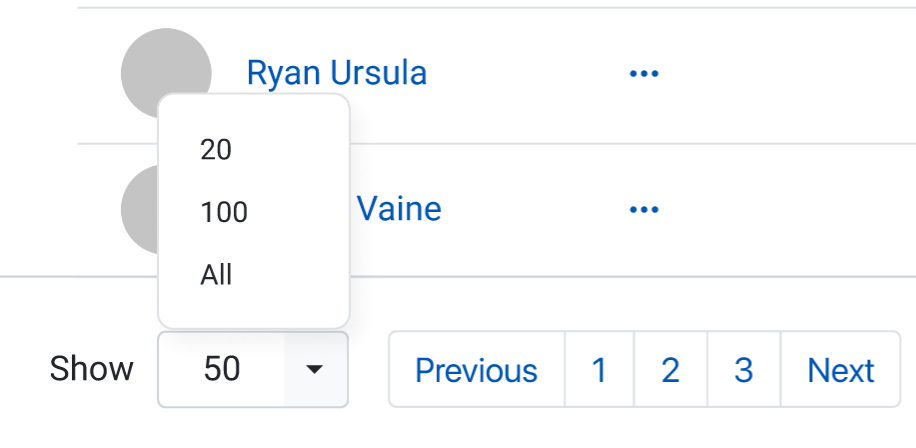Go to the Next page
This screenshot has height=448, width=916.
[841, 369]
